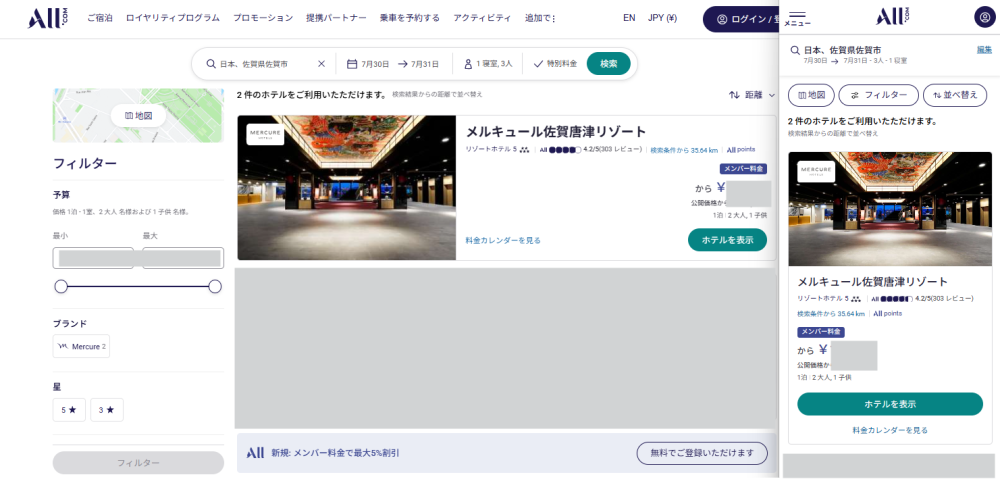This screenshot has width=1000, height=479.
Task: Click the ALL.com logo in desktop header
Action: coord(48,18)
